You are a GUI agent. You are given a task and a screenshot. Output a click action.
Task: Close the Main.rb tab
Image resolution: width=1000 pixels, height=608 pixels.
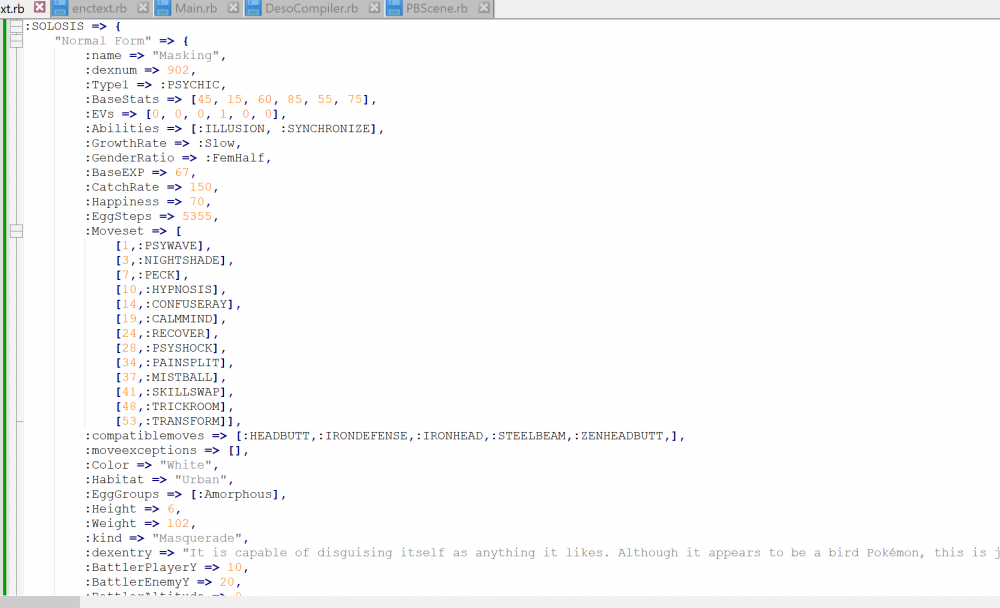(233, 8)
